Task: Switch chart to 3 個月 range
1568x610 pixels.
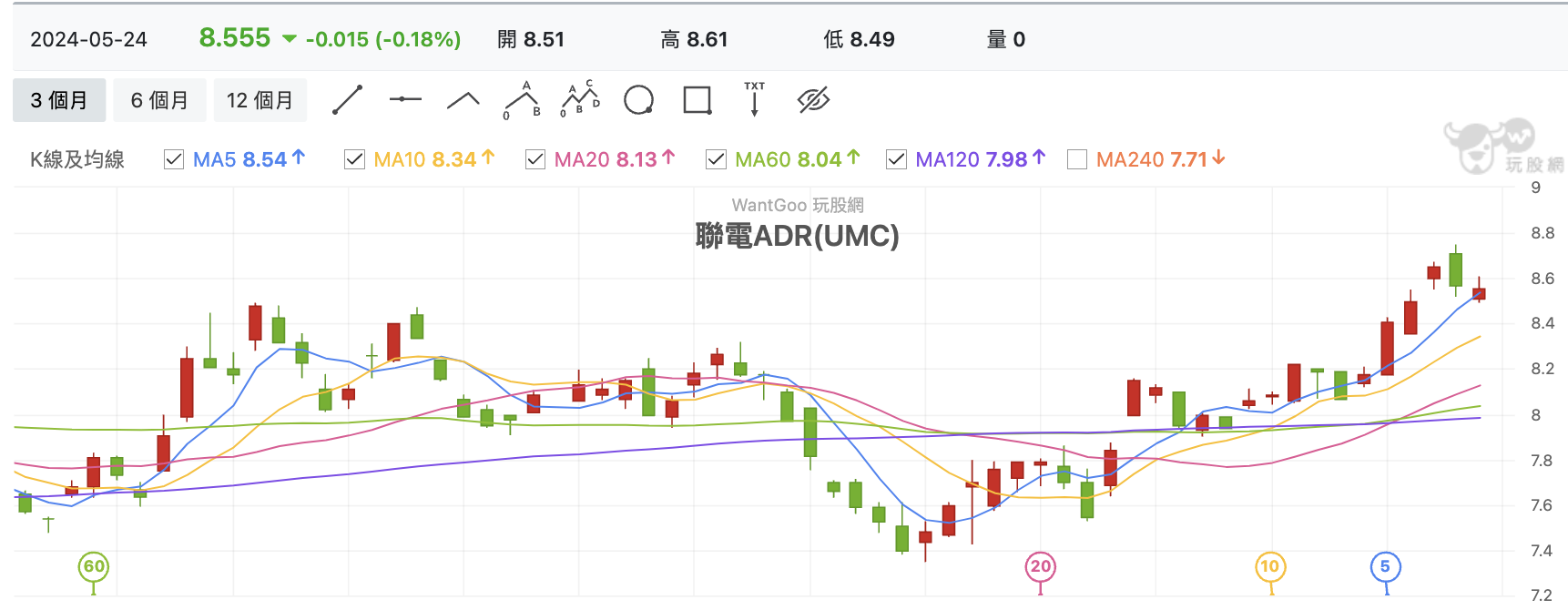Action: click(59, 100)
